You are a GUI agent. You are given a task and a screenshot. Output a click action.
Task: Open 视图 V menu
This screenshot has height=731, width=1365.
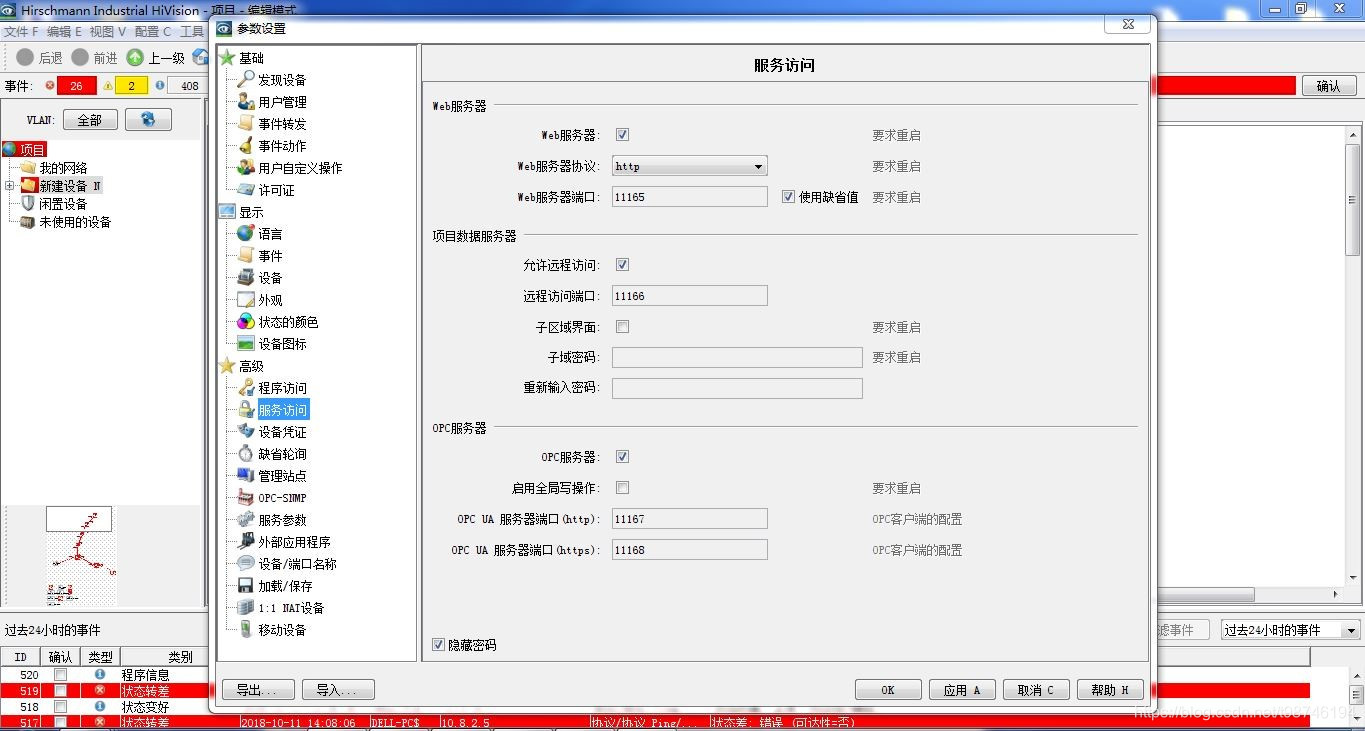108,32
